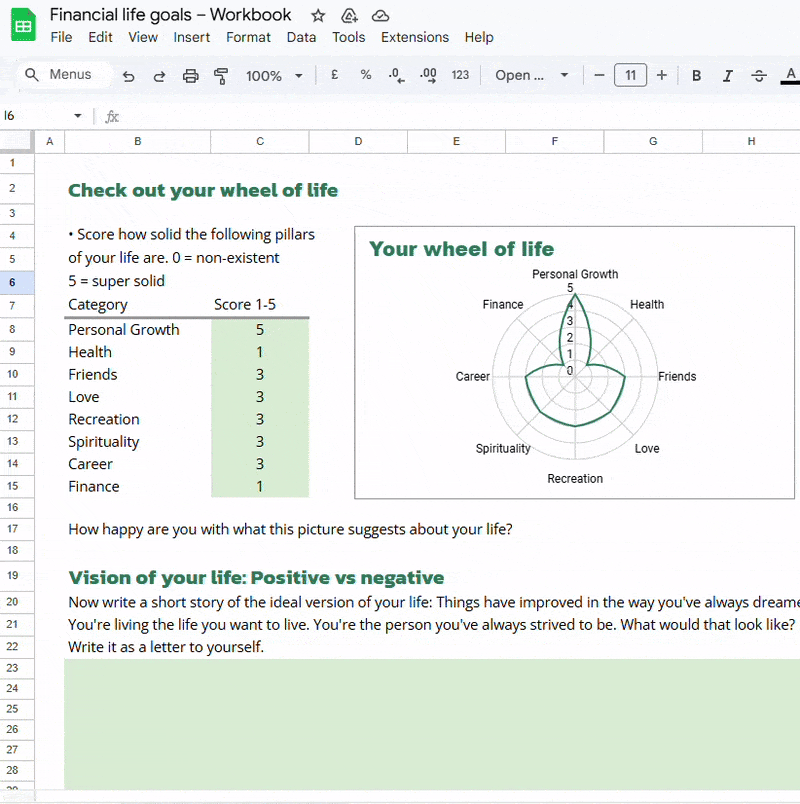Image resolution: width=800 pixels, height=804 pixels.
Task: Select the paint format roller icon
Action: [221, 76]
